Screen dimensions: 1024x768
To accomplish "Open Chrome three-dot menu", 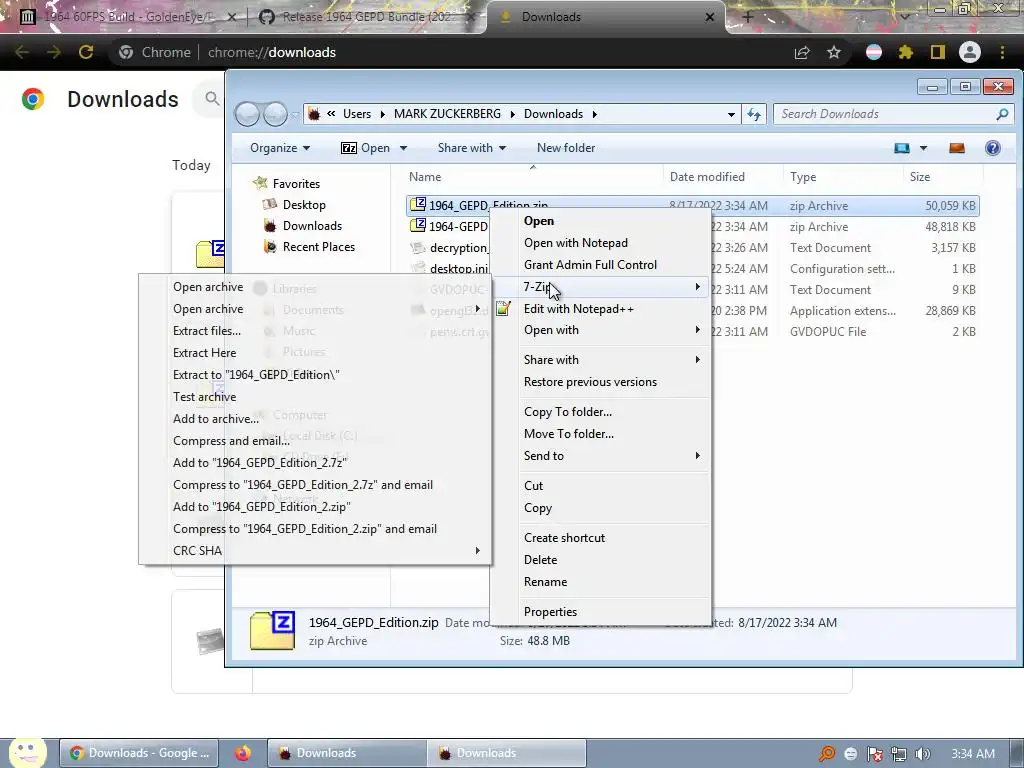I will tap(1002, 52).
